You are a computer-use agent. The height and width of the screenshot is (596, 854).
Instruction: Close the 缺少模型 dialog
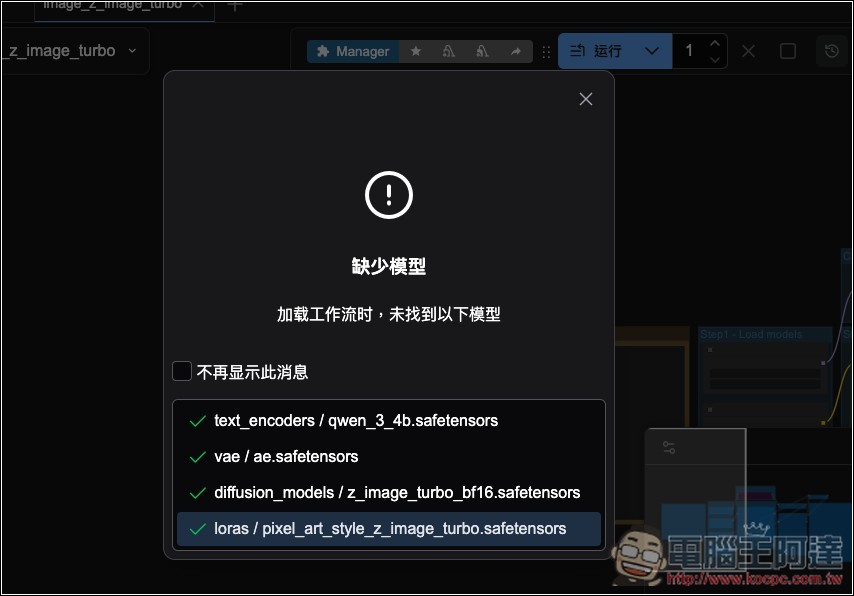[585, 99]
